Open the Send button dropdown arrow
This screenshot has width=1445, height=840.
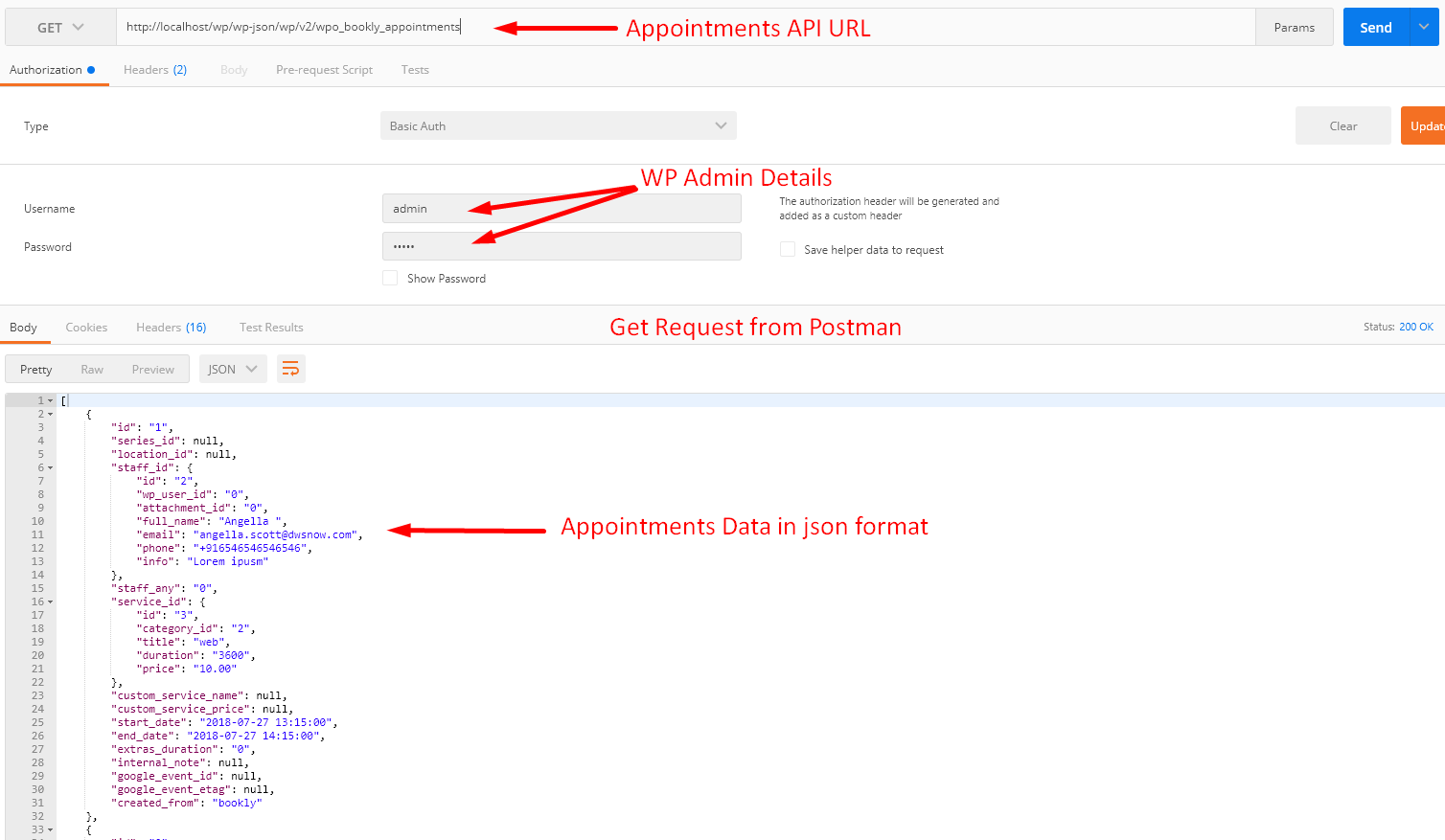click(x=1424, y=27)
